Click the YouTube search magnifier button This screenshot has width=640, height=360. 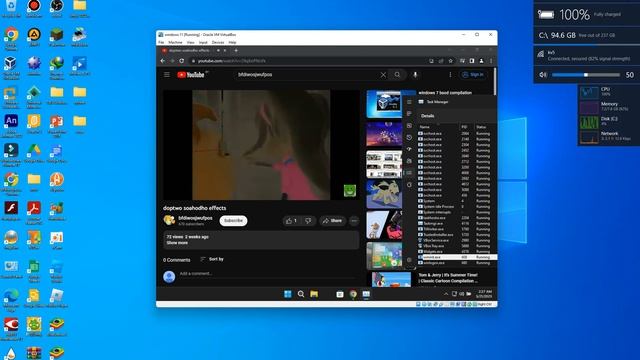tap(397, 75)
